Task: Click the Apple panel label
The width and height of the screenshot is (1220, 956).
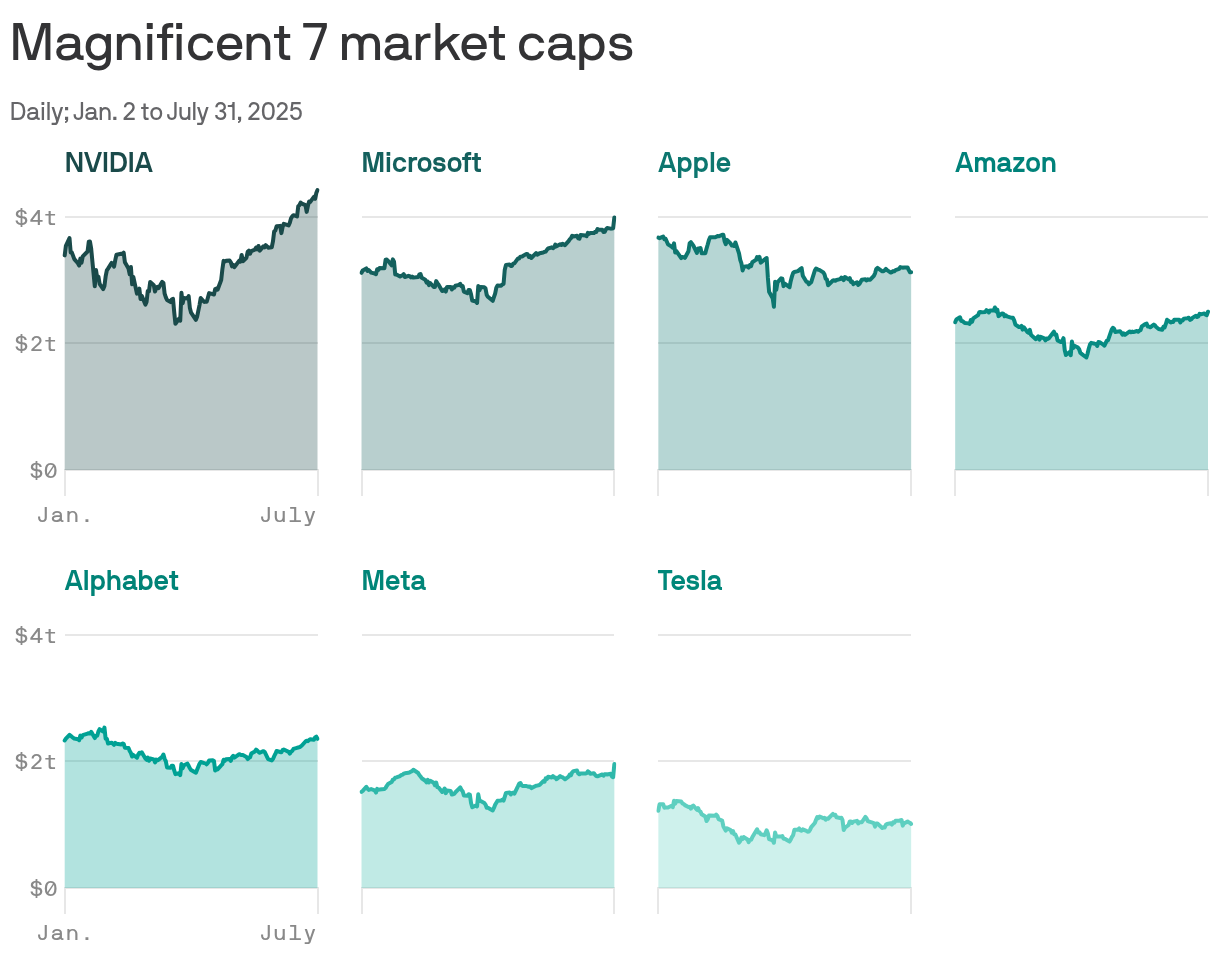Action: (x=694, y=163)
